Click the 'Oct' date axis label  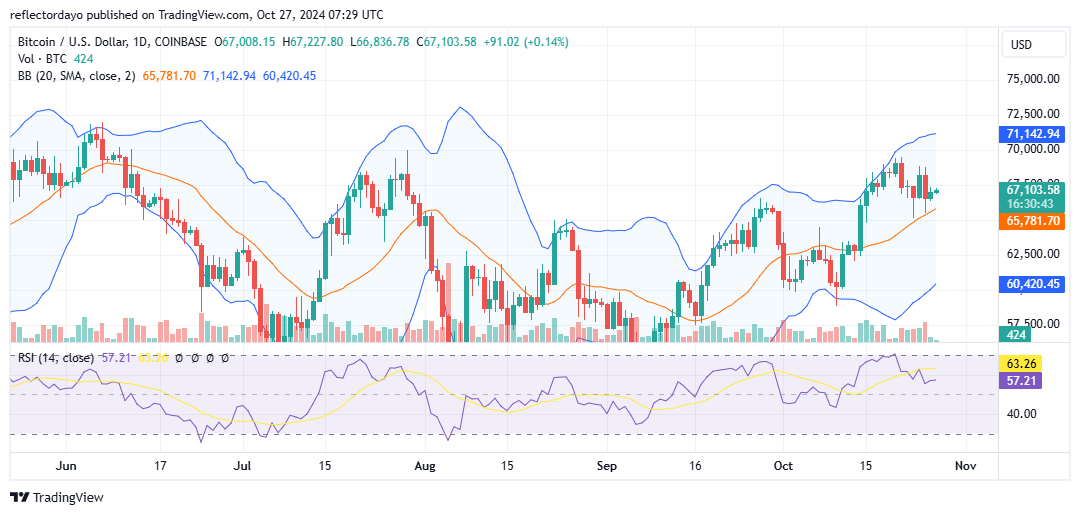(783, 465)
